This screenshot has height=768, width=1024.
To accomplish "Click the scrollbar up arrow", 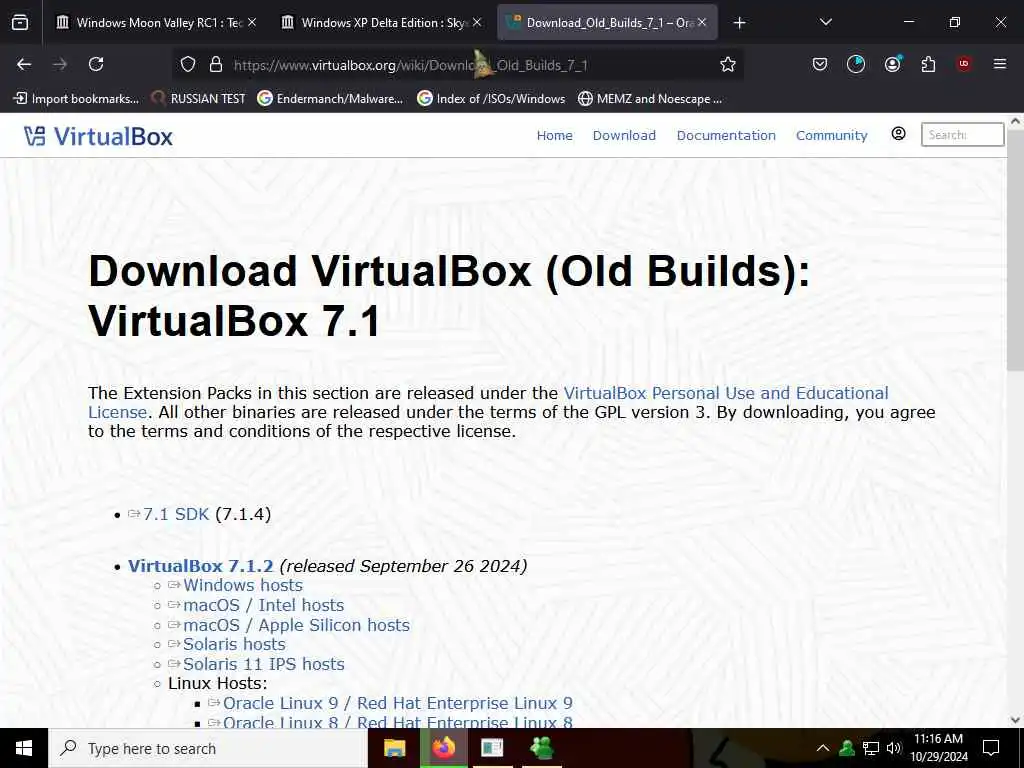I will [1015, 121].
